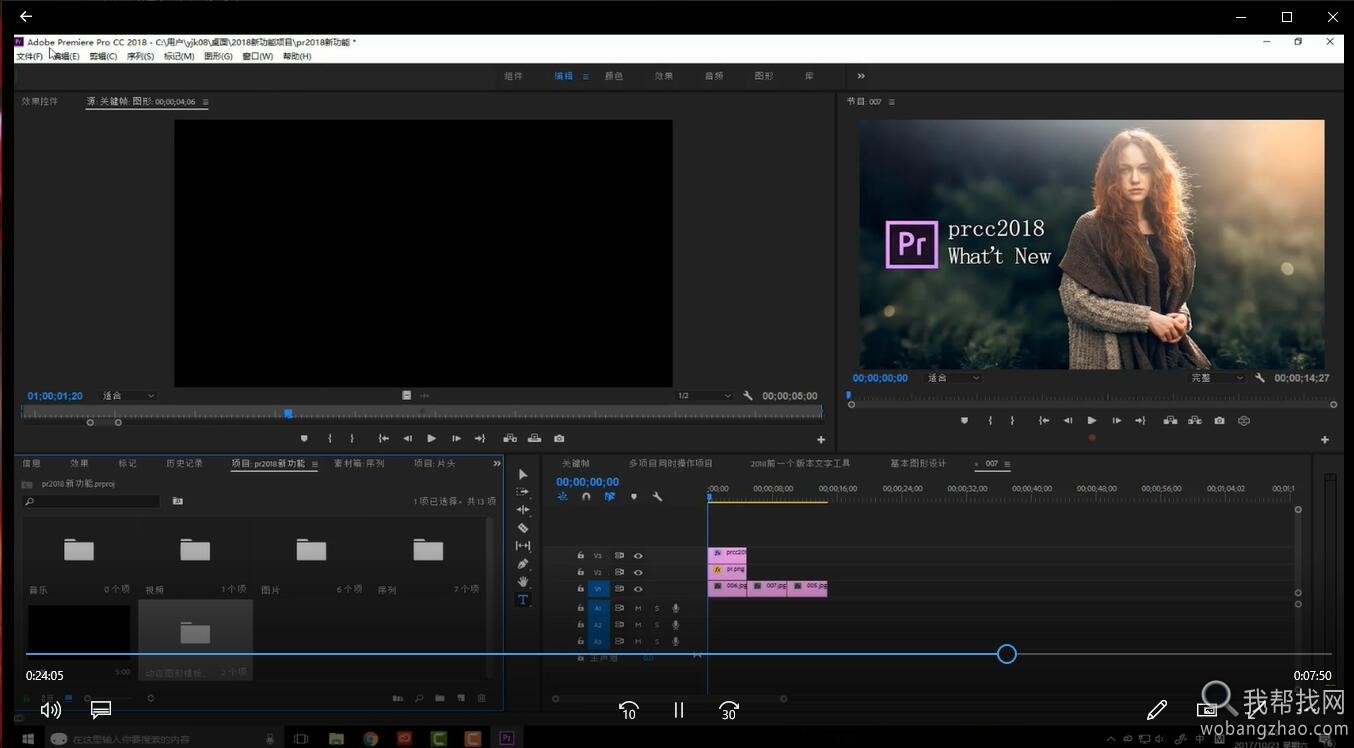This screenshot has width=1354, height=748.
Task: Play the Source monitor
Action: pyautogui.click(x=431, y=438)
